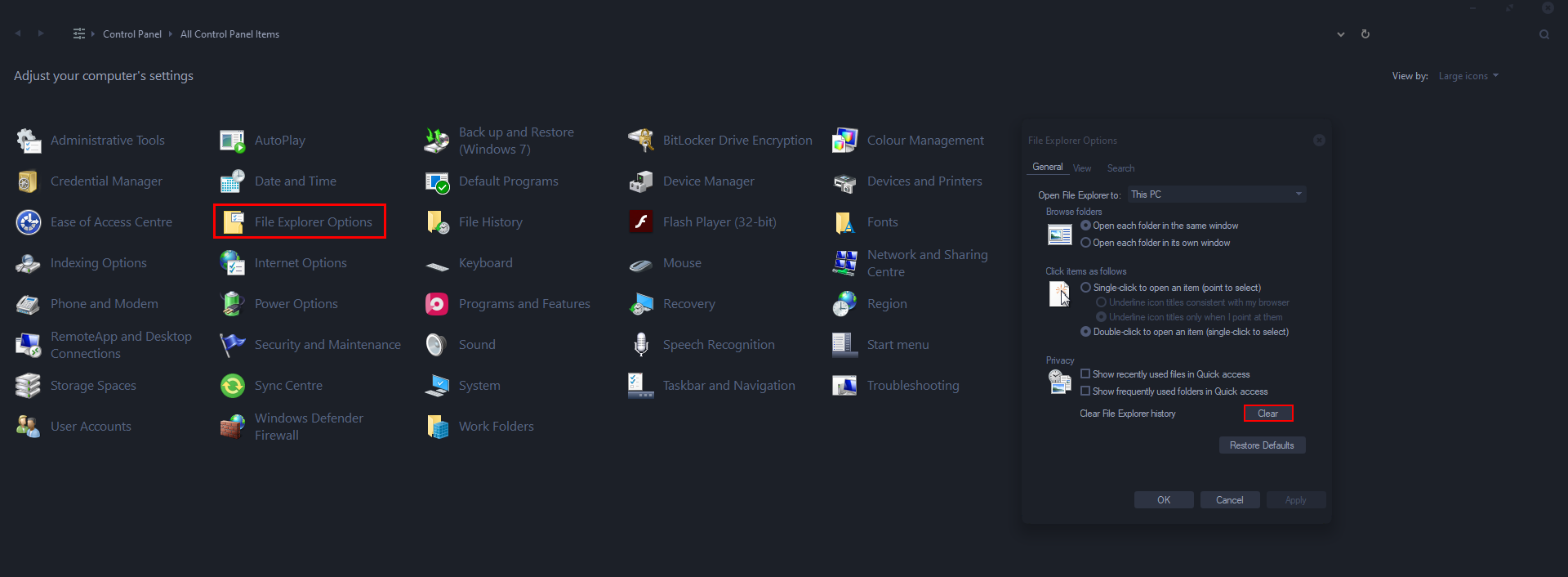The height and width of the screenshot is (577, 1568).
Task: Open the Sound icon
Action: [x=437, y=345]
